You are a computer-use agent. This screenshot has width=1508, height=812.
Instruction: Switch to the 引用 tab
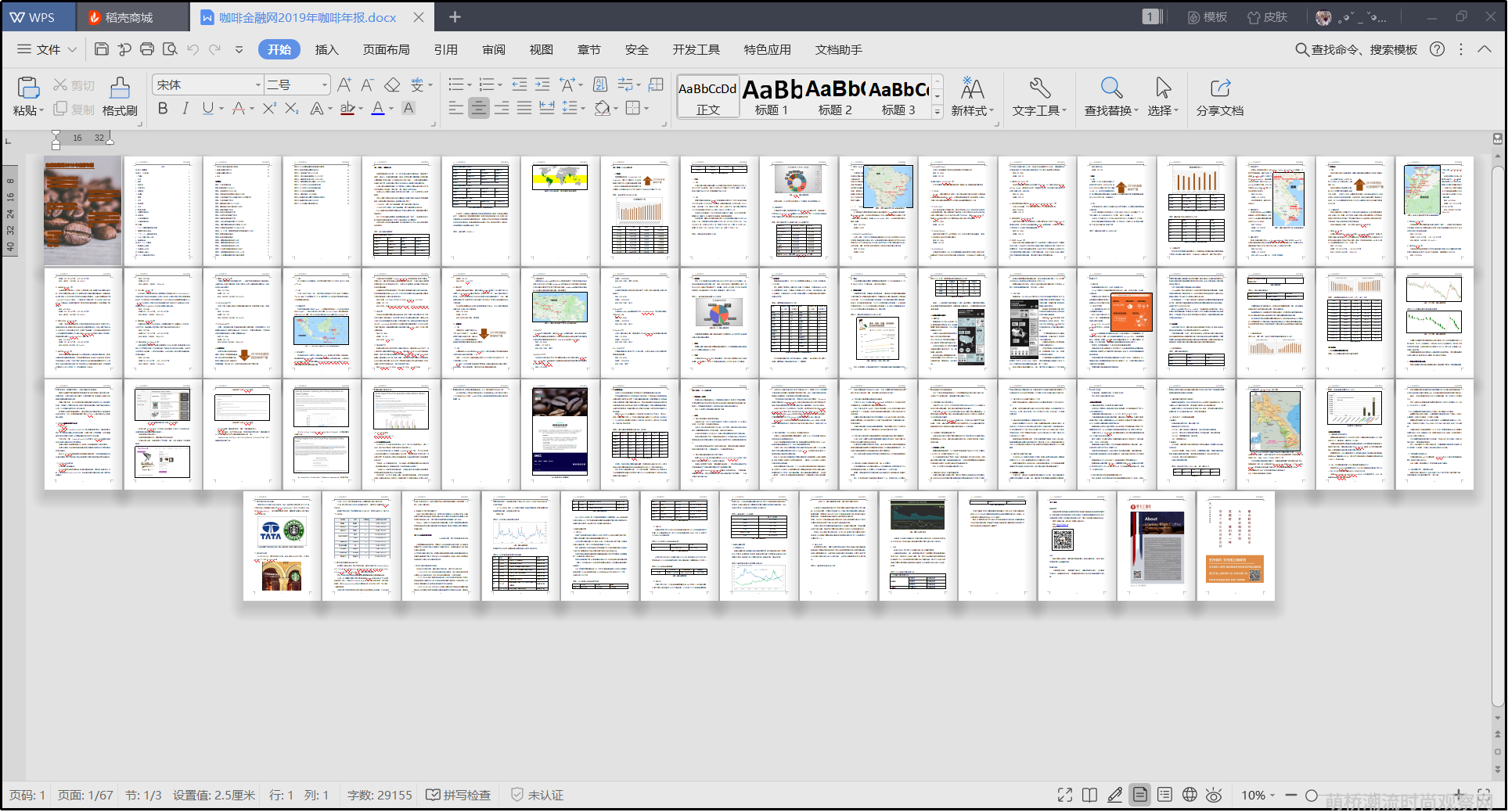(x=445, y=49)
